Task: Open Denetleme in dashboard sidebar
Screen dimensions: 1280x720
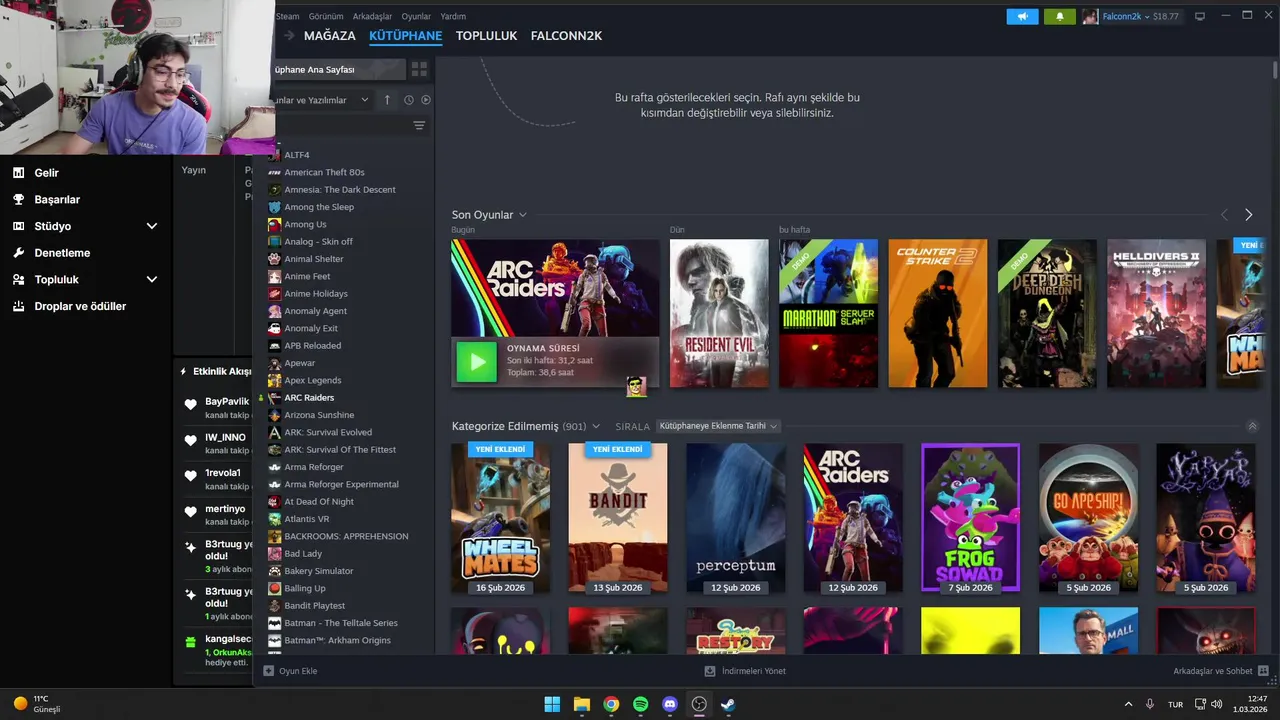Action: 62,253
